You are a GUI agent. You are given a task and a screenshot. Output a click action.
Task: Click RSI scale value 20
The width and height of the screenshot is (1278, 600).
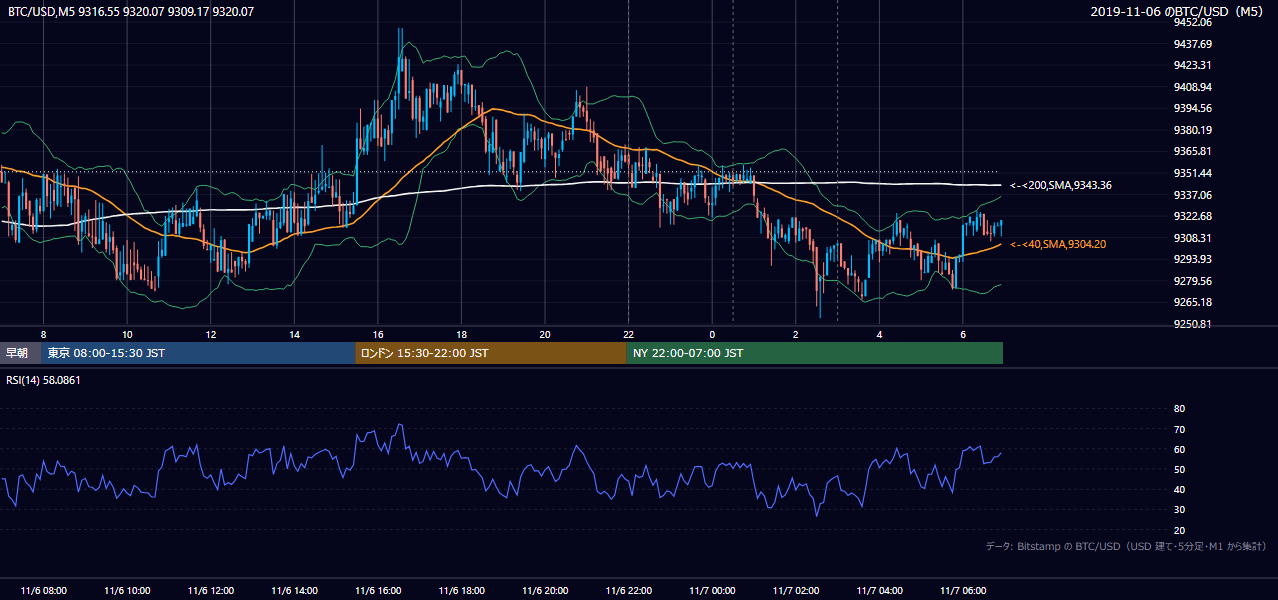click(1179, 530)
